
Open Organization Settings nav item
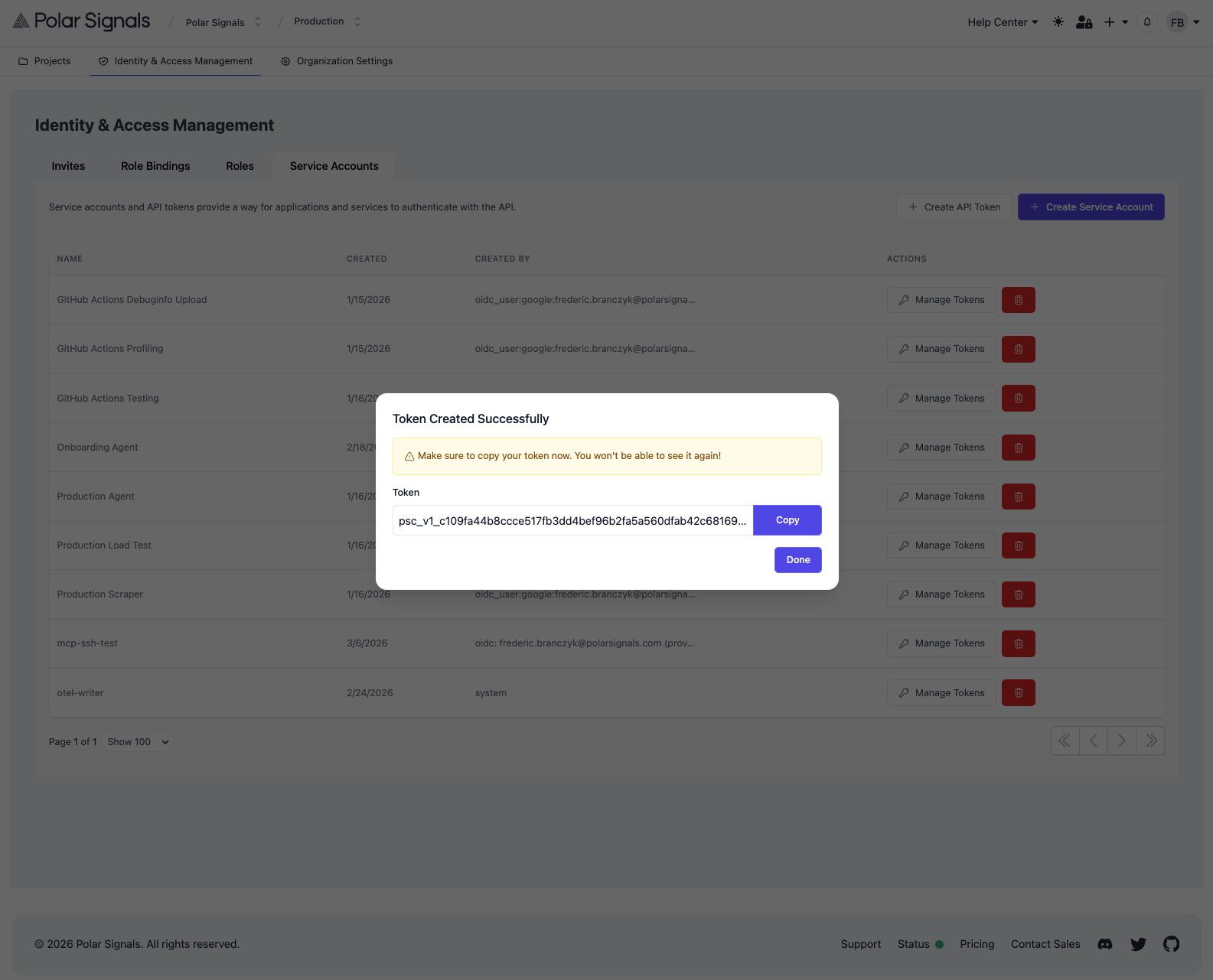336,61
